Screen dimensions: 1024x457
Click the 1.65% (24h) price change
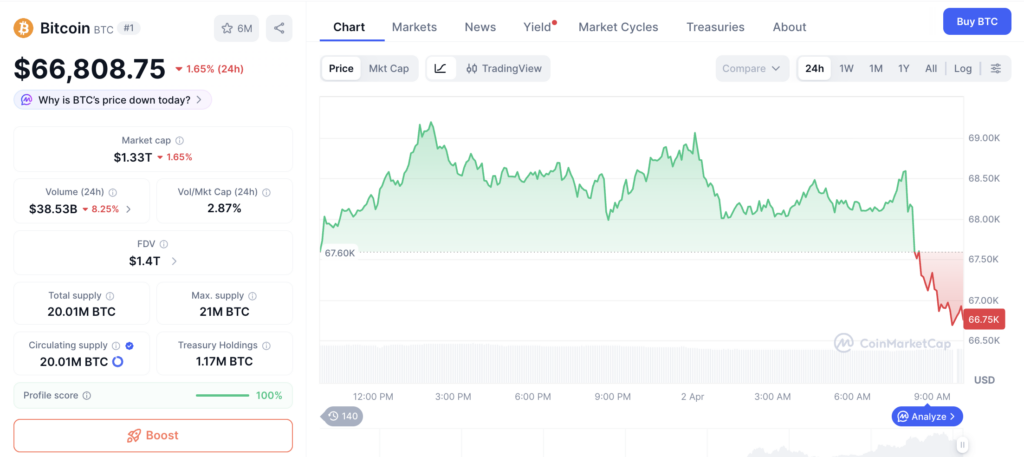[x=209, y=69]
